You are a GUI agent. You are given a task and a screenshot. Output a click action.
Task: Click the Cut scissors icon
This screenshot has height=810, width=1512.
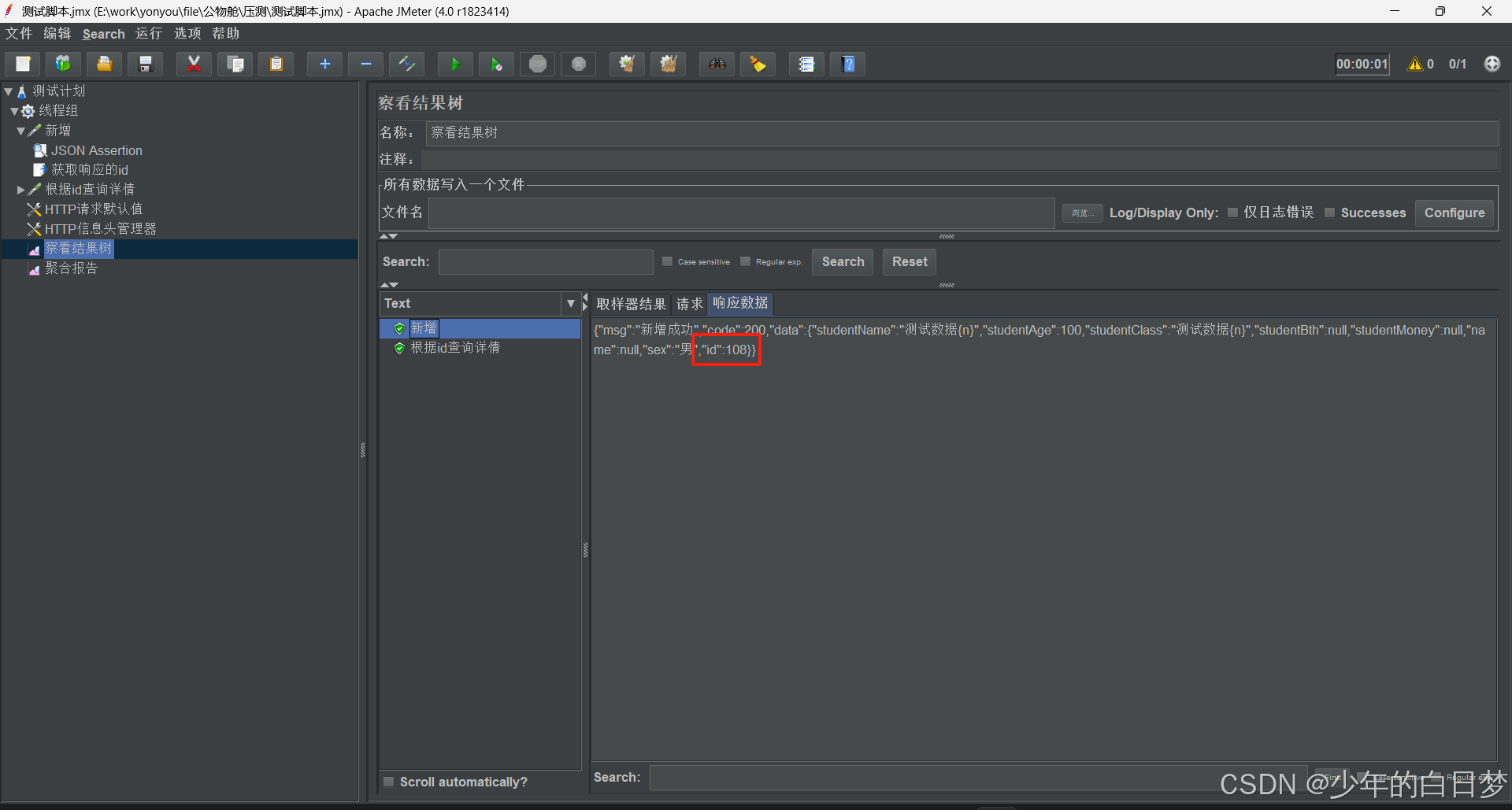[194, 64]
